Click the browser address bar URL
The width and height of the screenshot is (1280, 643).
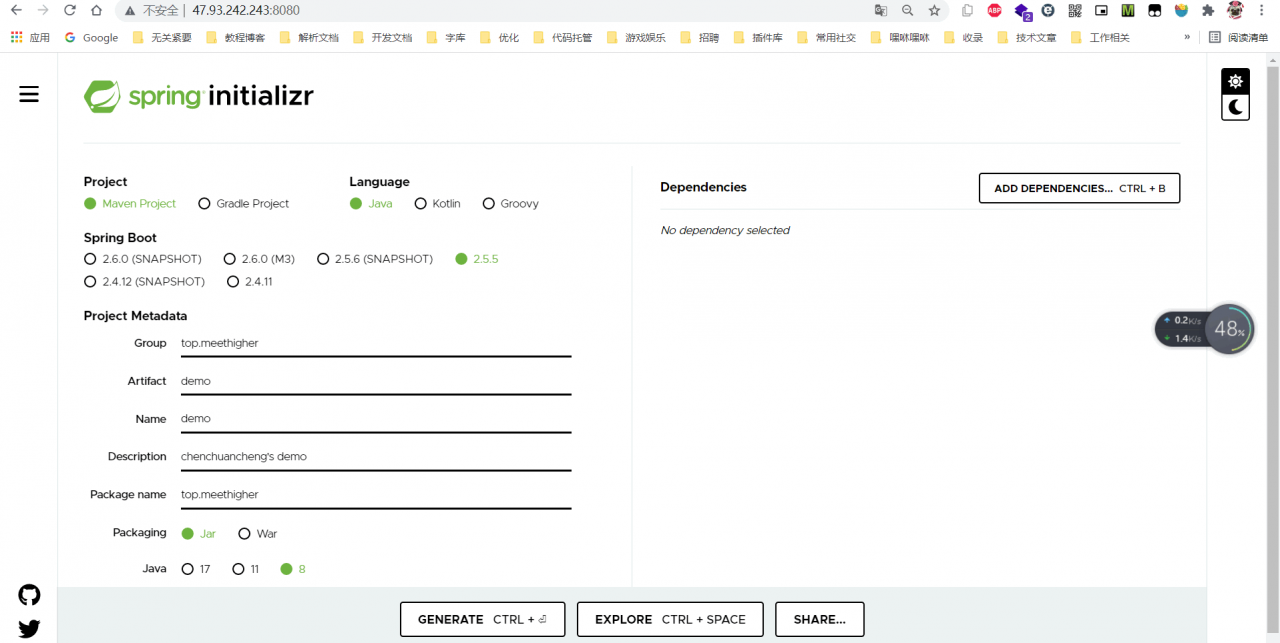point(245,10)
